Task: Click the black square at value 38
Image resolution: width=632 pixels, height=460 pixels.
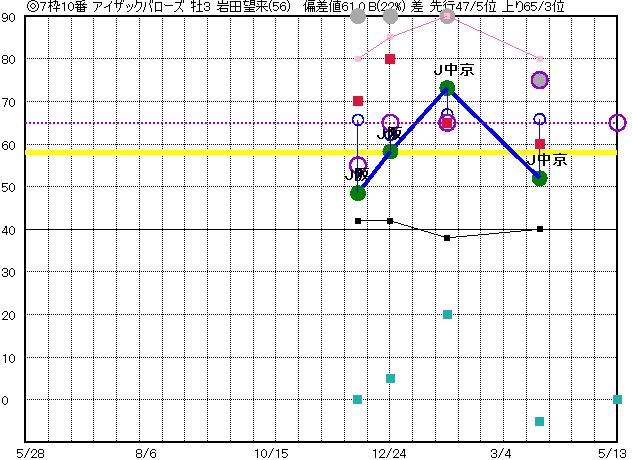Action: [x=447, y=238]
